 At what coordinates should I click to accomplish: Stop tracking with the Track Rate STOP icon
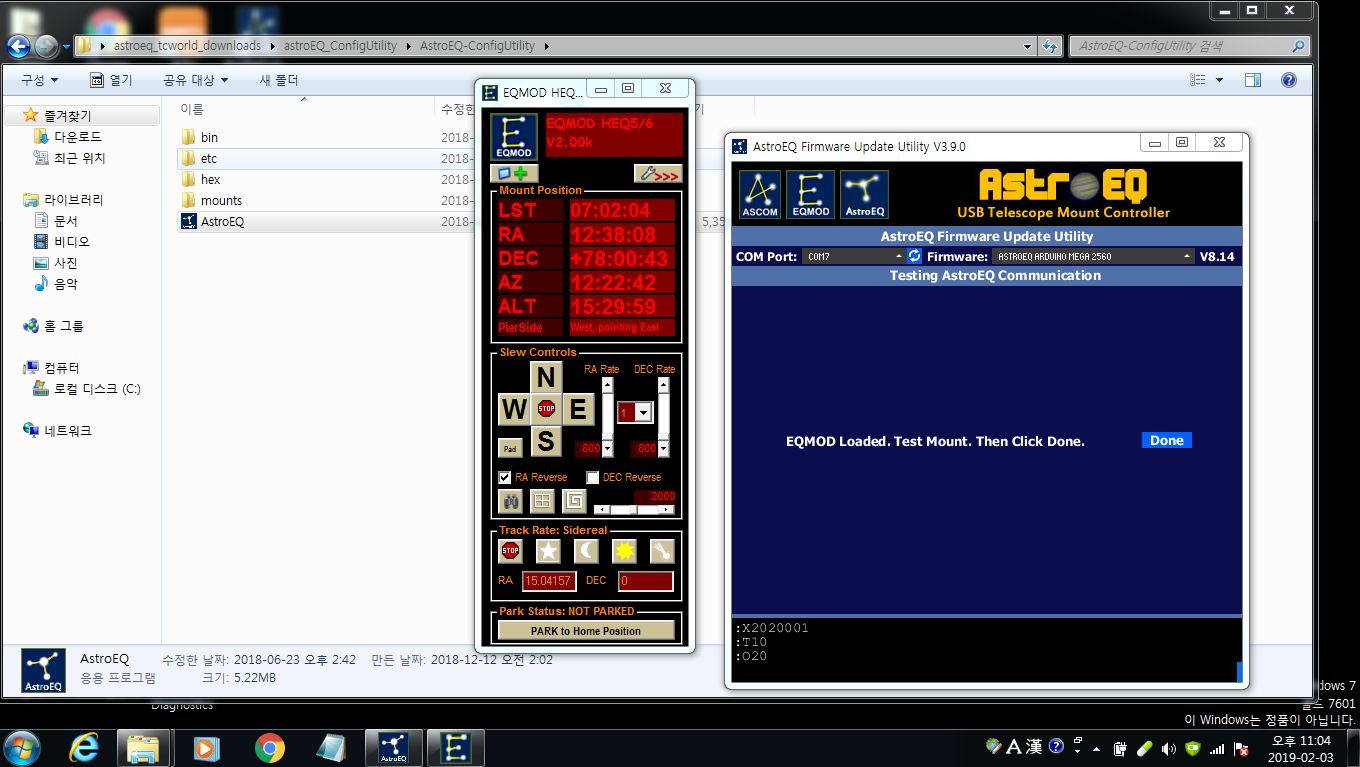511,551
